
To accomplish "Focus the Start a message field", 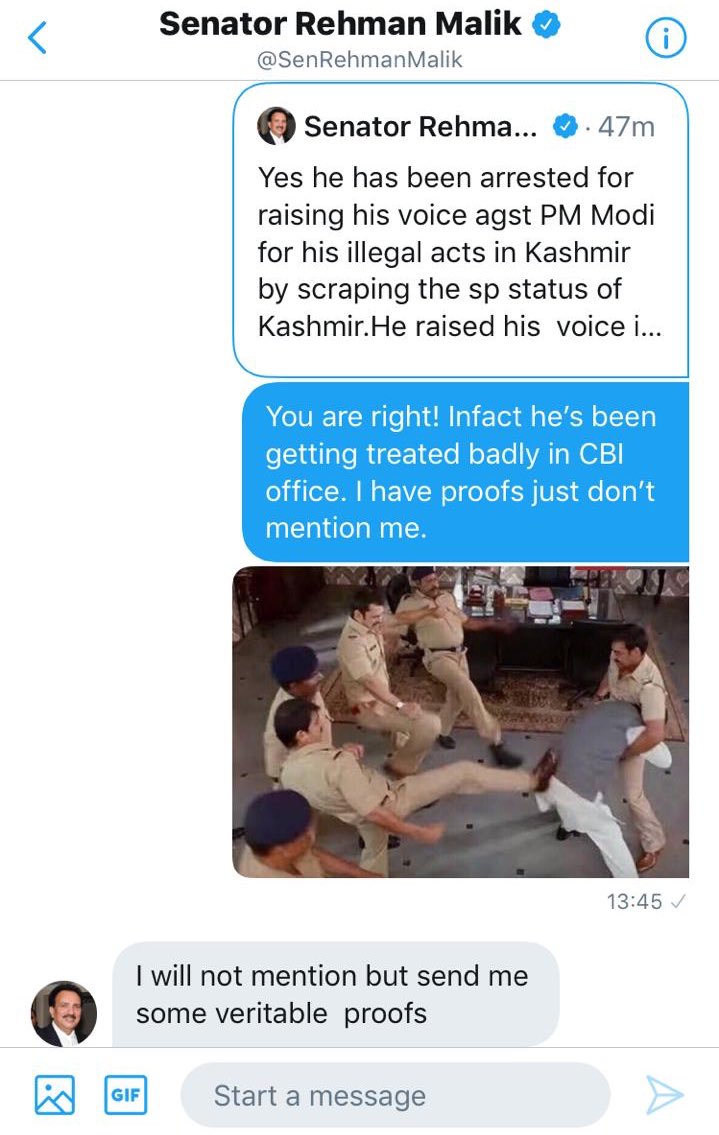I will click(x=395, y=1095).
